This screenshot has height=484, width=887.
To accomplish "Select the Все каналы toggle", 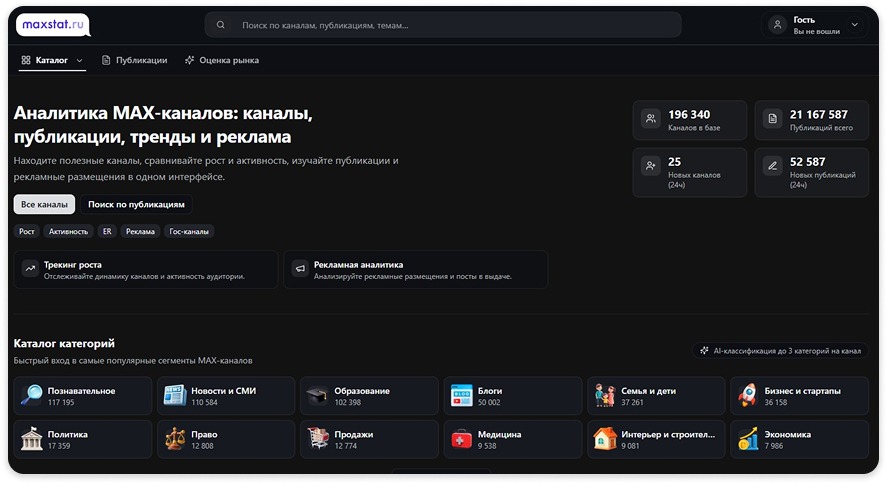I will tap(44, 204).
